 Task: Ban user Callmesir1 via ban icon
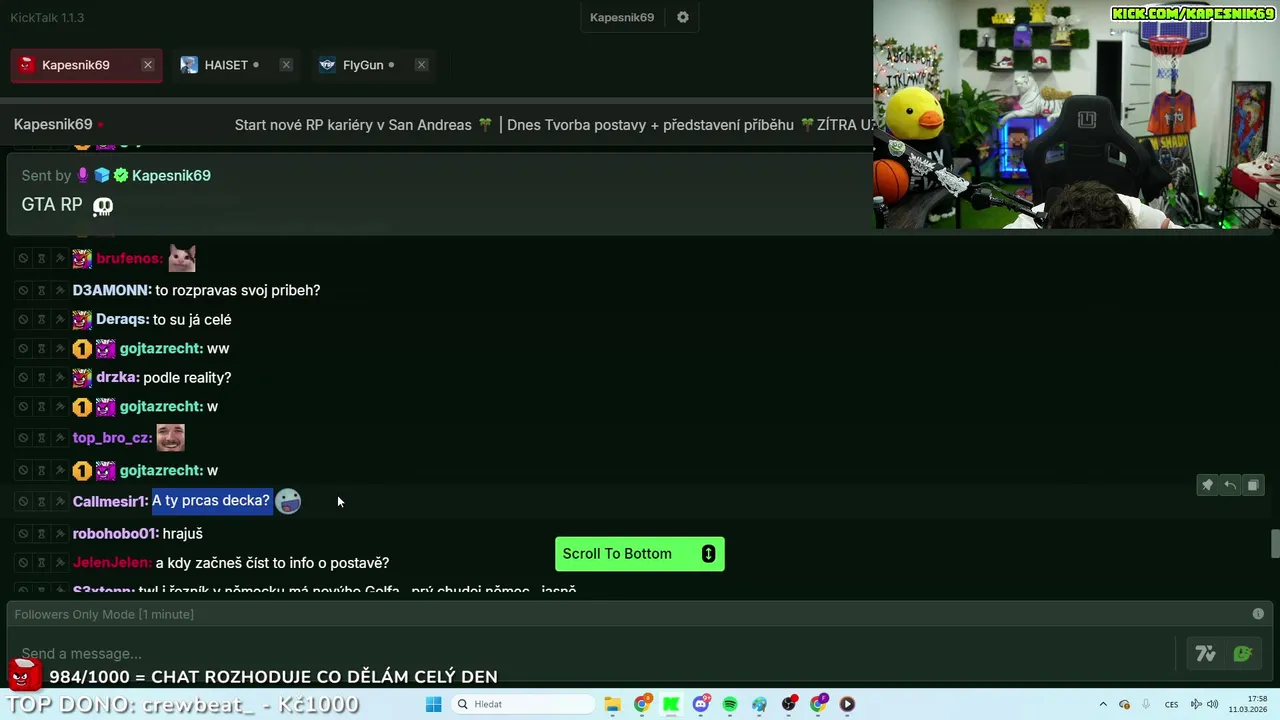[23, 501]
